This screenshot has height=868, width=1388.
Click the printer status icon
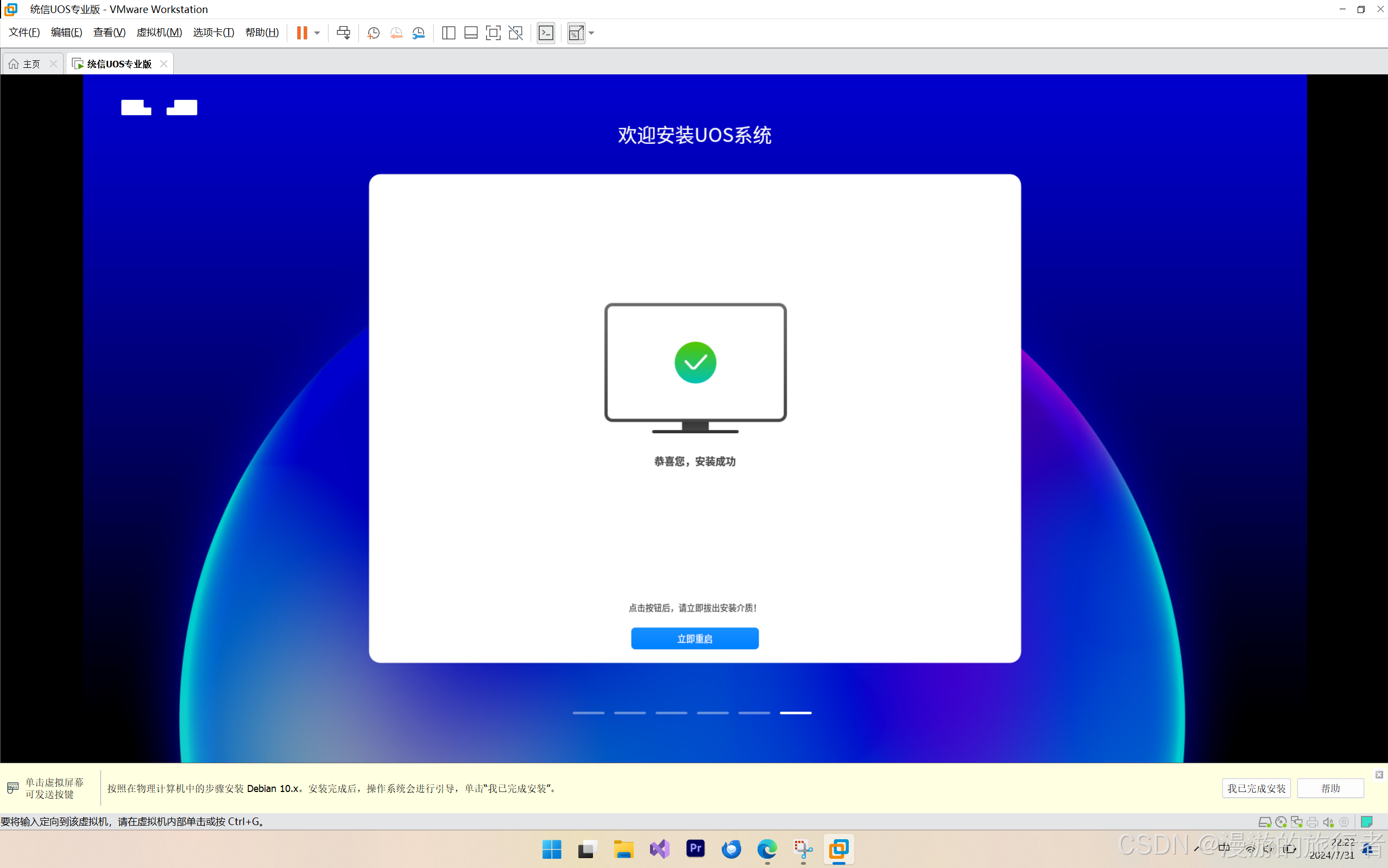click(1312, 822)
